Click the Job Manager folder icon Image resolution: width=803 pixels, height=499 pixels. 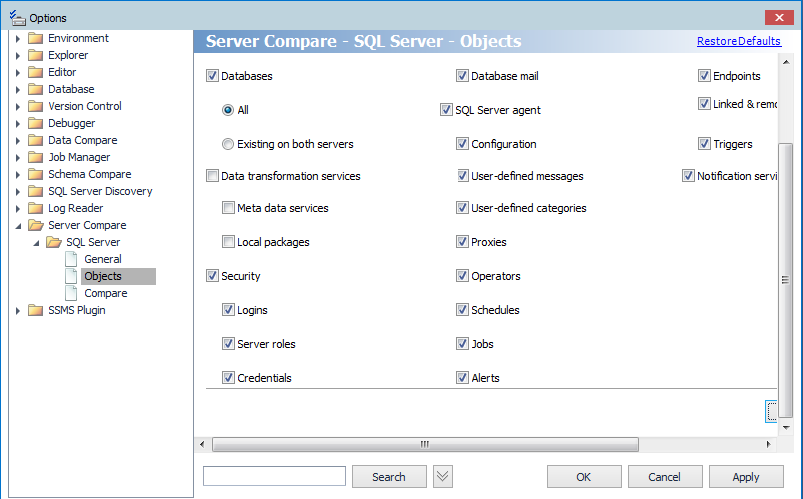point(35,157)
